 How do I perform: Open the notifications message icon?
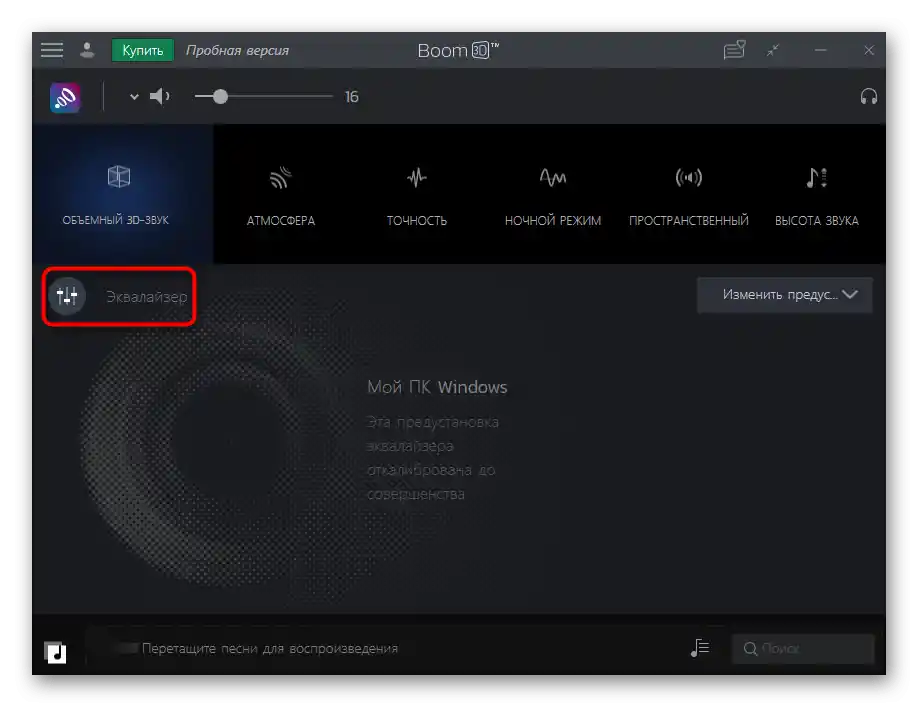pyautogui.click(x=734, y=50)
